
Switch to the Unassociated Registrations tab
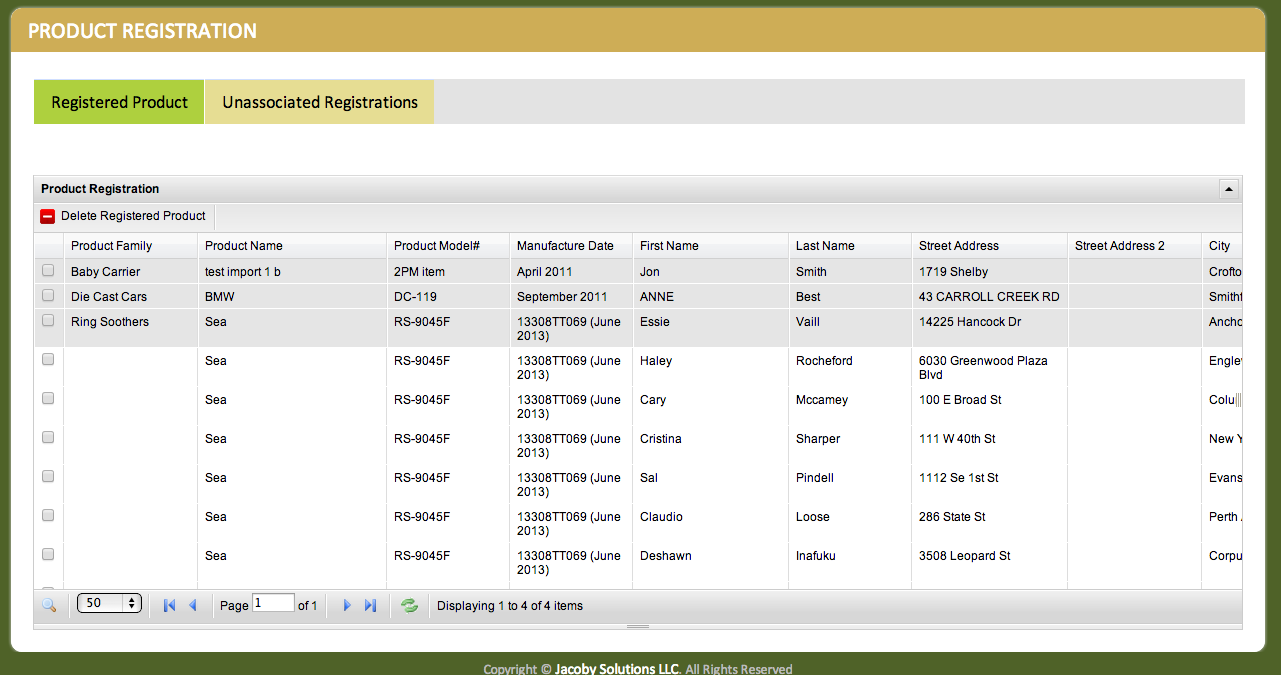[x=320, y=102]
